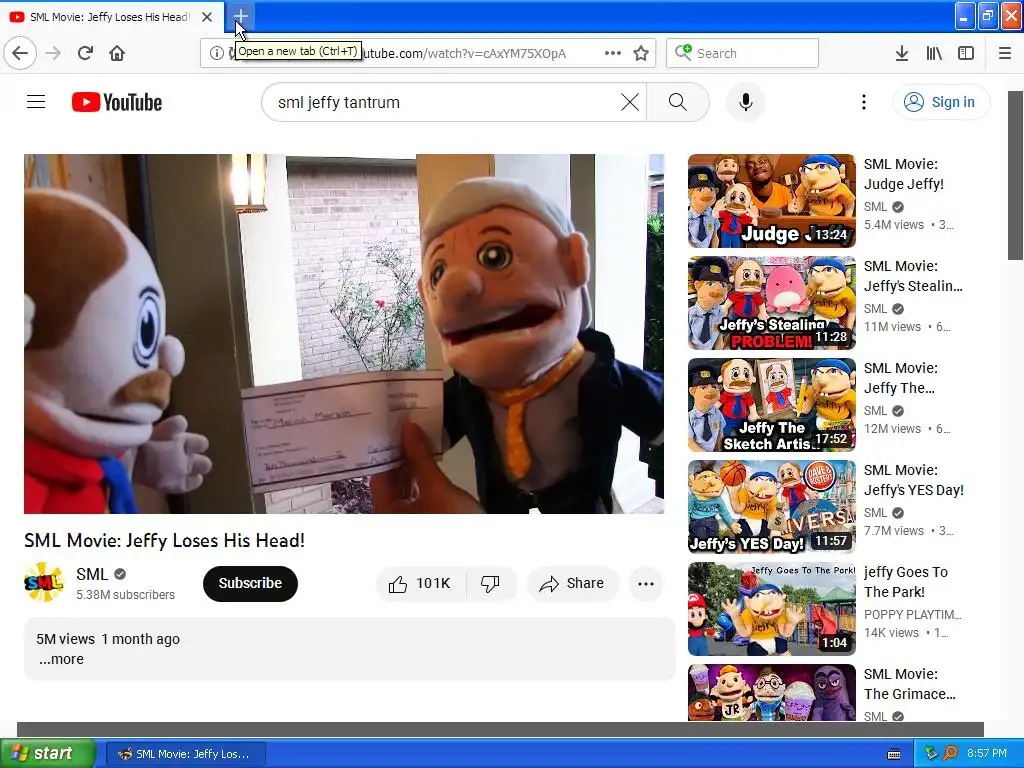
Task: Open SML channel name under the video
Action: [x=91, y=574]
